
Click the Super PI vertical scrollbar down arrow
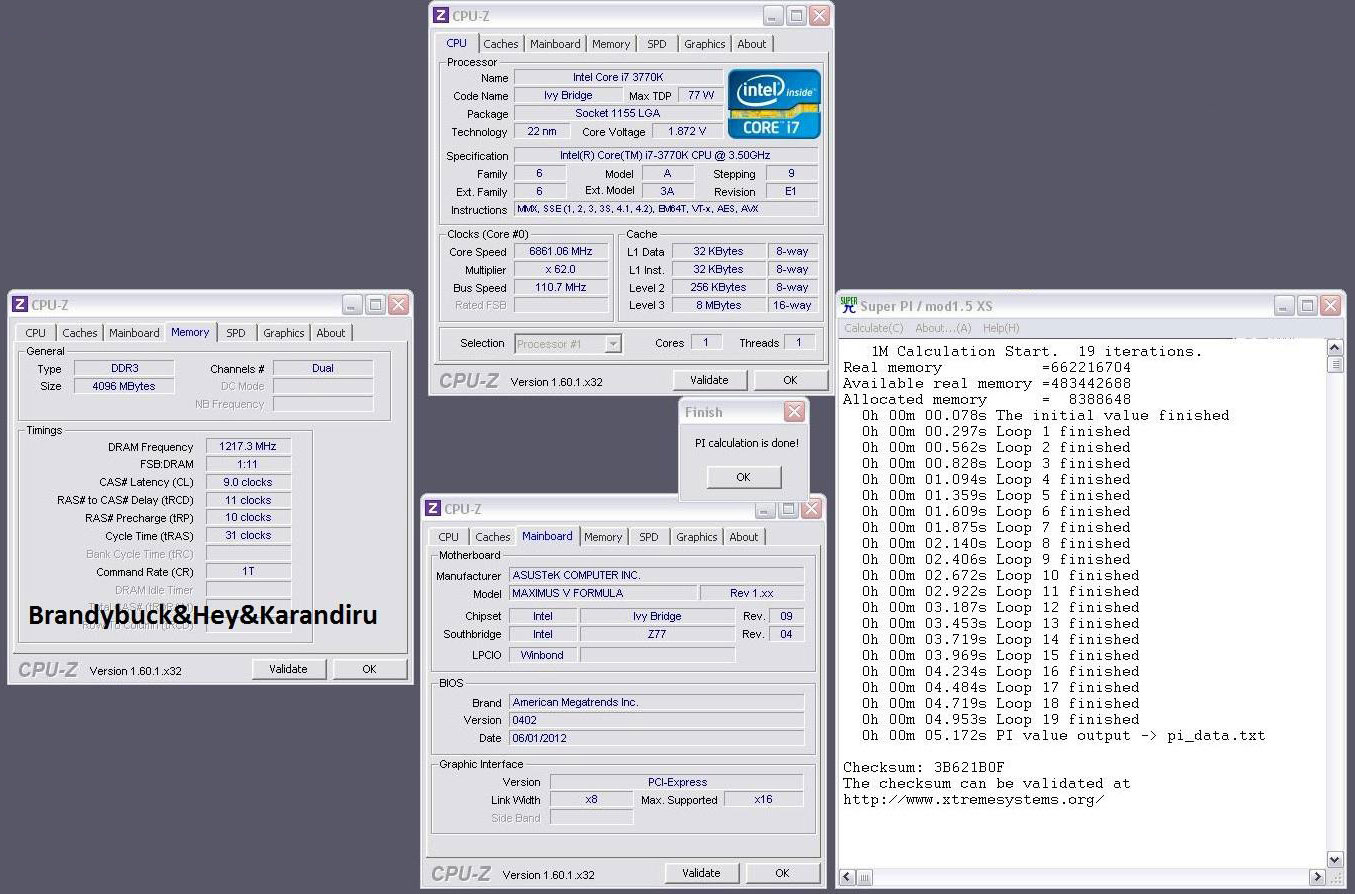click(x=1334, y=860)
